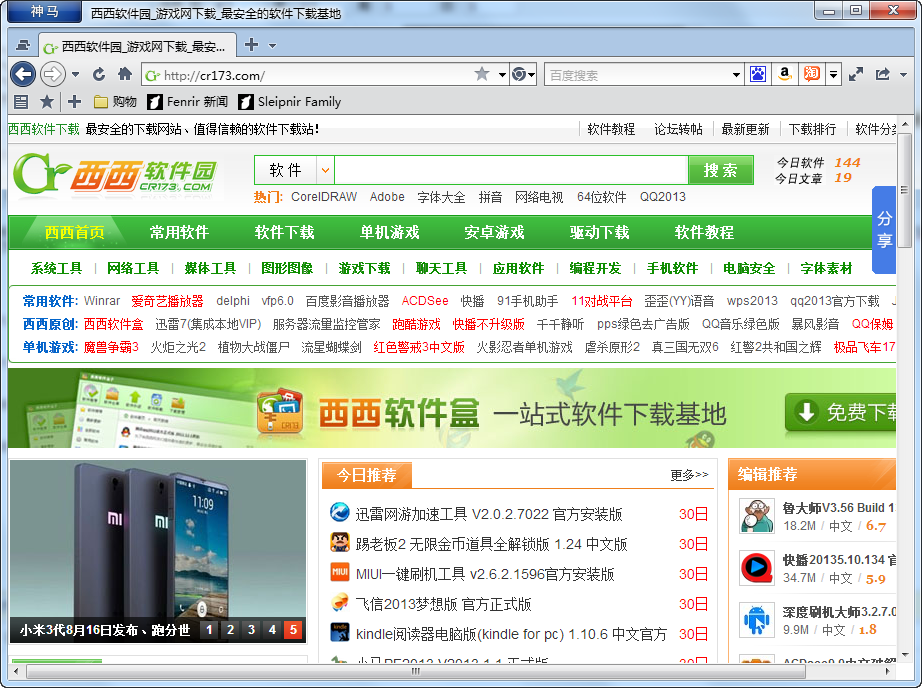The image size is (922, 688).
Task: Open the 软件 search category dropdown
Action: tap(325, 171)
